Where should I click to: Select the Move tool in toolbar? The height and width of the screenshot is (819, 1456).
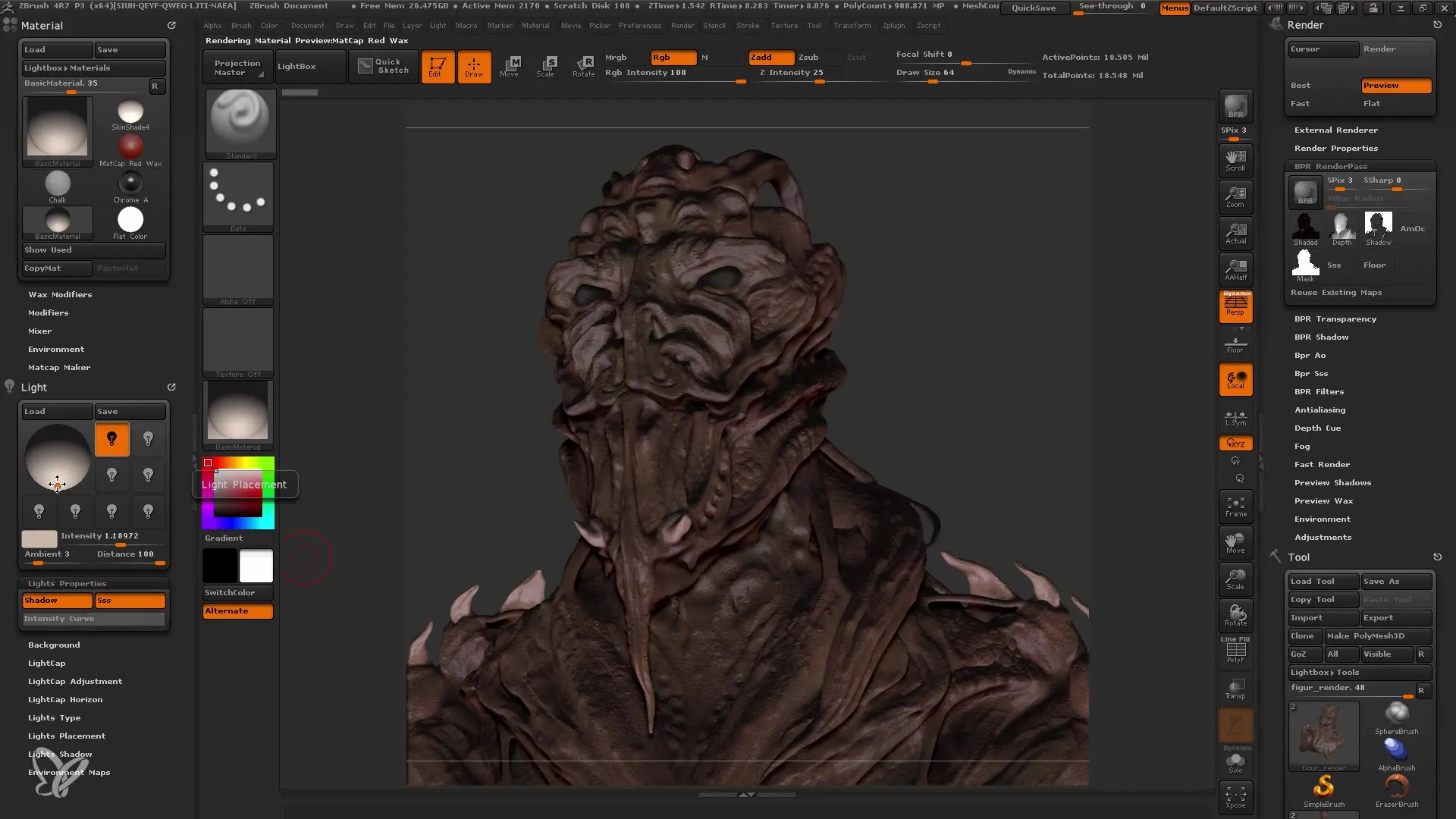[x=510, y=65]
